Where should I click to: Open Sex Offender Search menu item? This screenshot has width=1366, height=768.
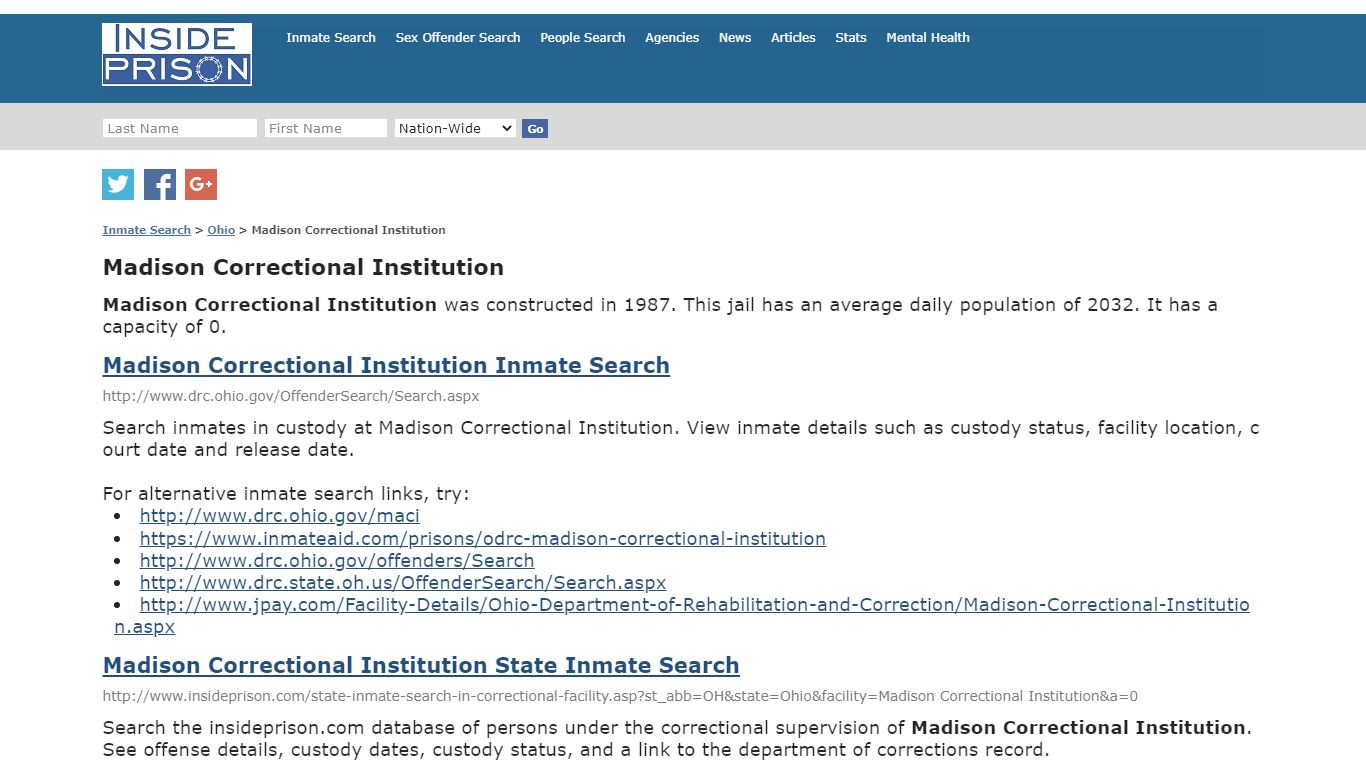[x=458, y=37]
